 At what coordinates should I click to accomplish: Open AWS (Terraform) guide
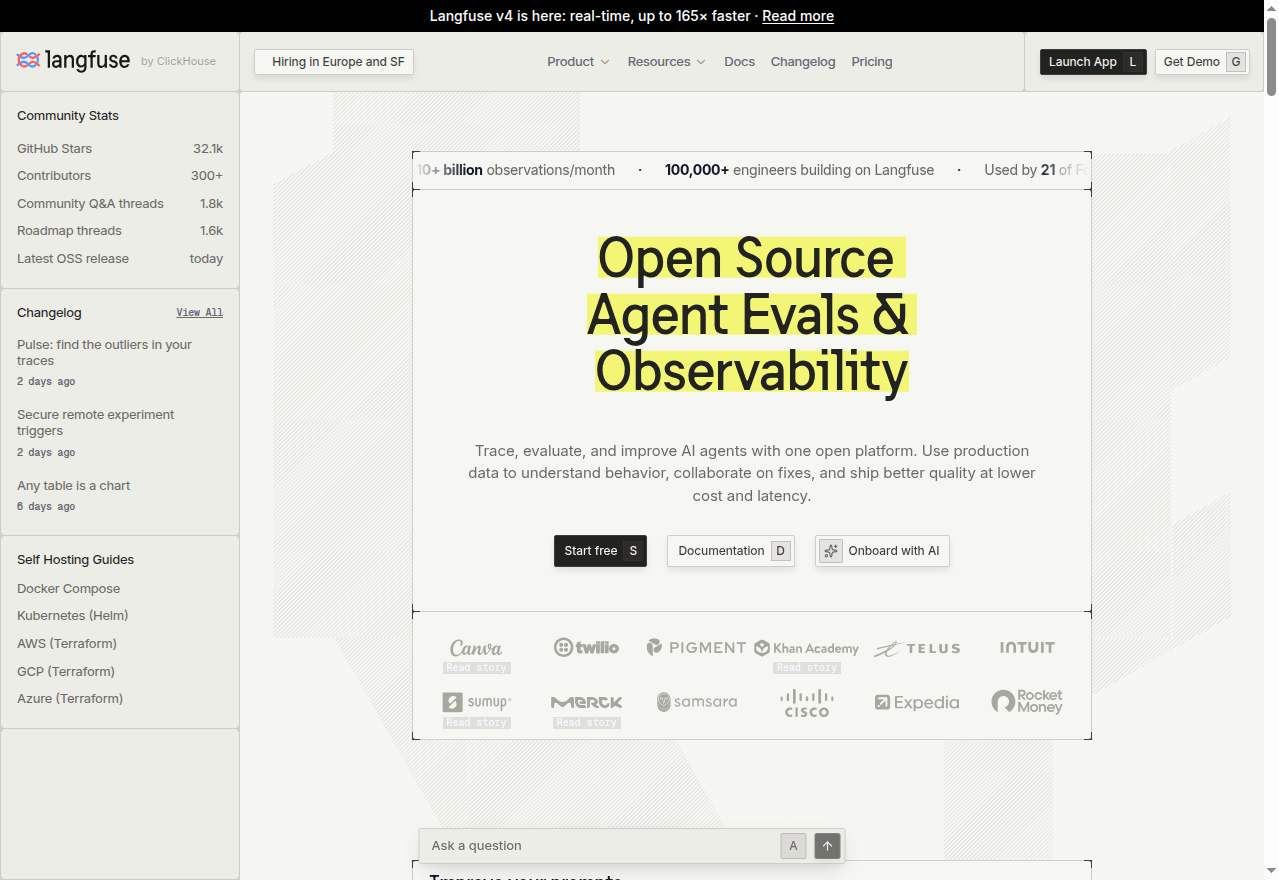pos(67,644)
